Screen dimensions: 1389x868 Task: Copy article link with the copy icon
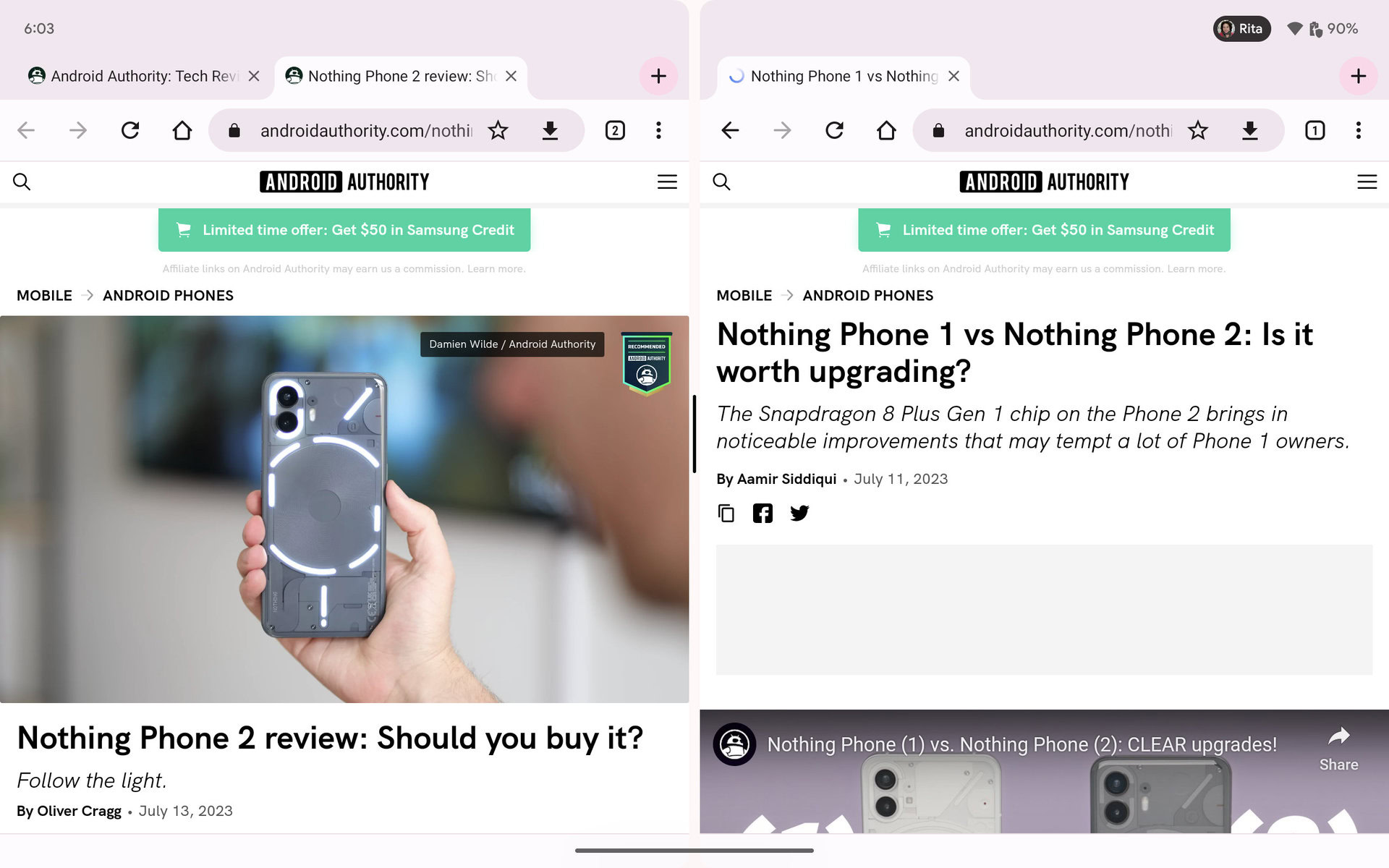pyautogui.click(x=726, y=514)
